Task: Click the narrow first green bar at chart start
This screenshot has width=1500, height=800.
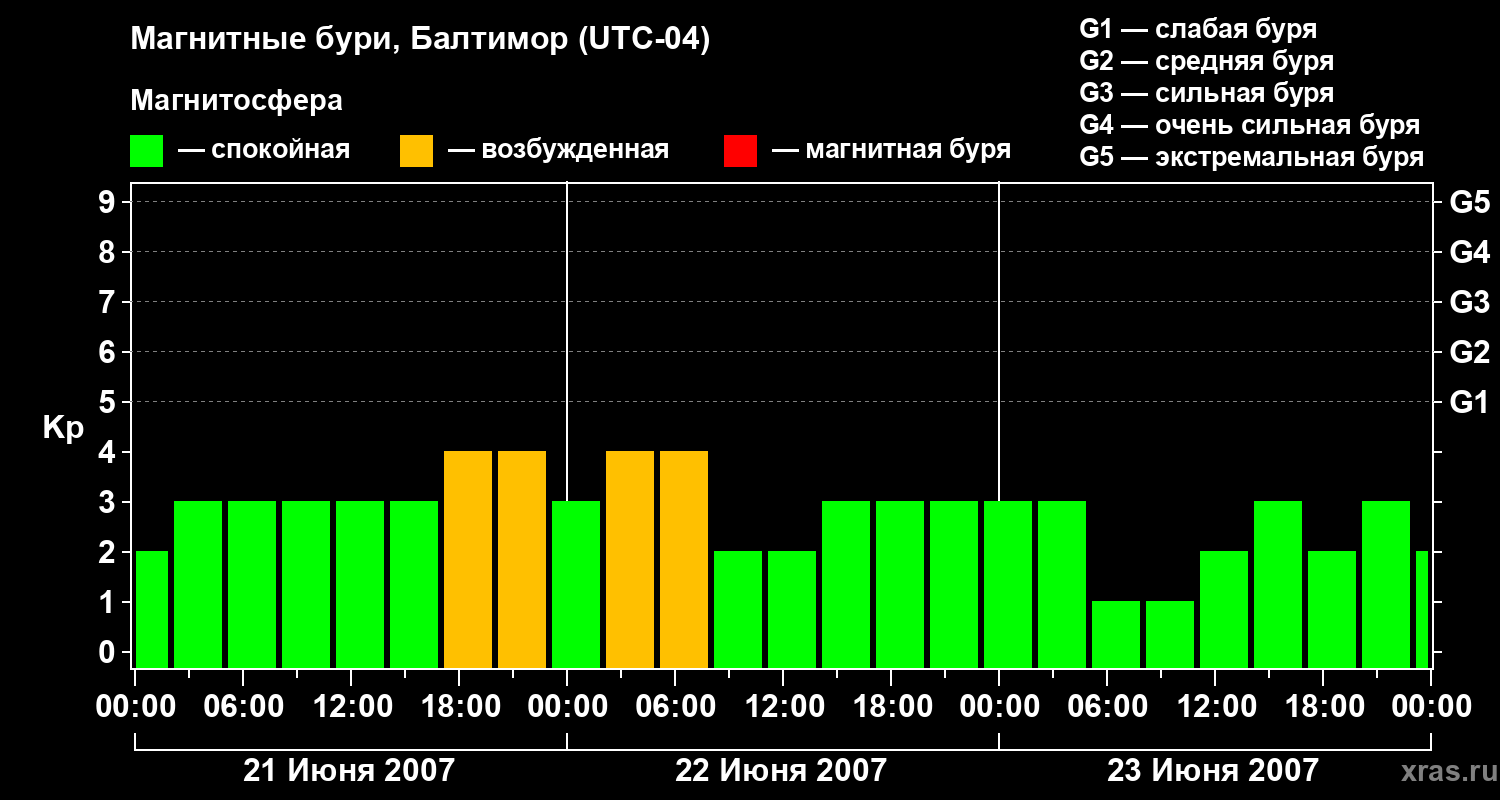Action: click(152, 609)
